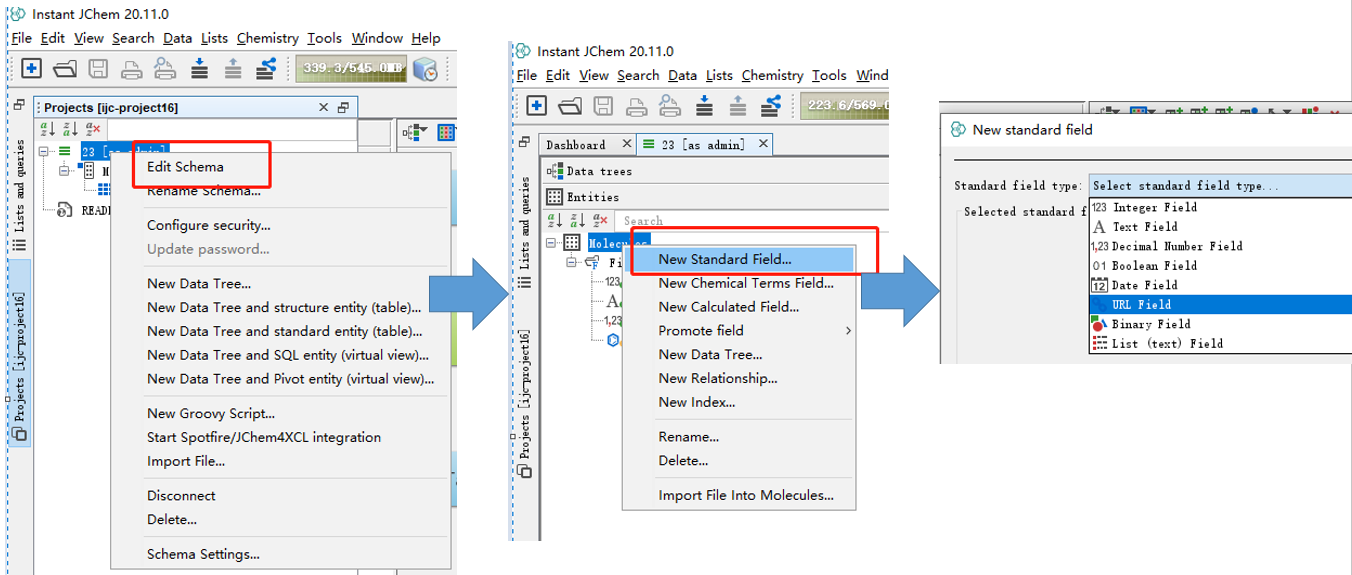
Task: Open Chemistry menu in left window
Action: pyautogui.click(x=267, y=38)
